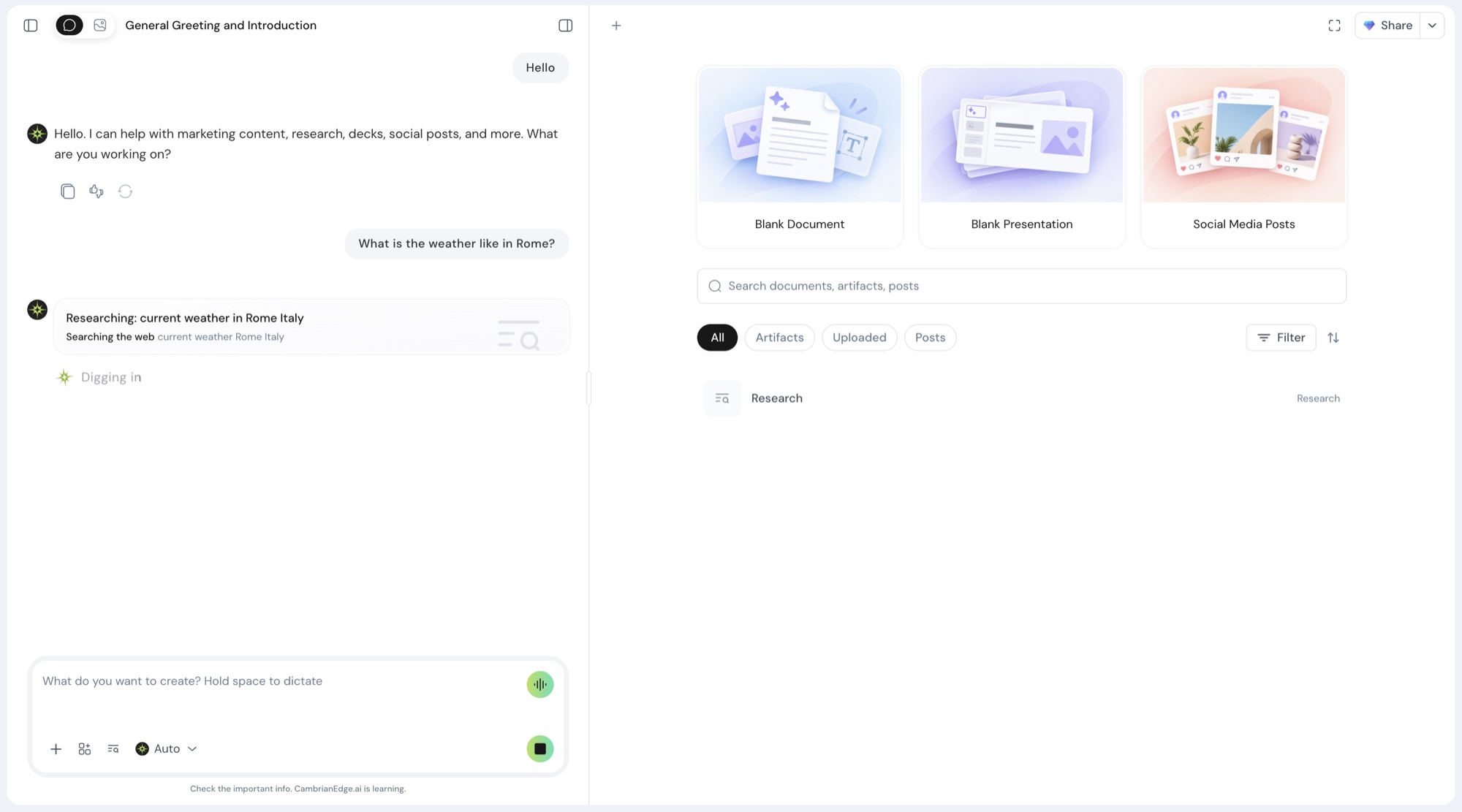Toggle the right panel layout icon
This screenshot has height=812, width=1462.
coord(565,26)
